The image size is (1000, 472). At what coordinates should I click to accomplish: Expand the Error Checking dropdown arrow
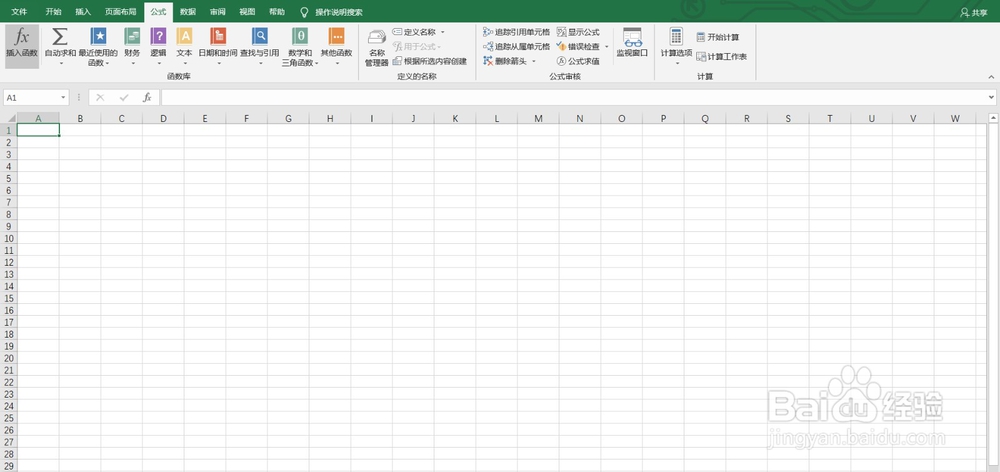[x=607, y=47]
